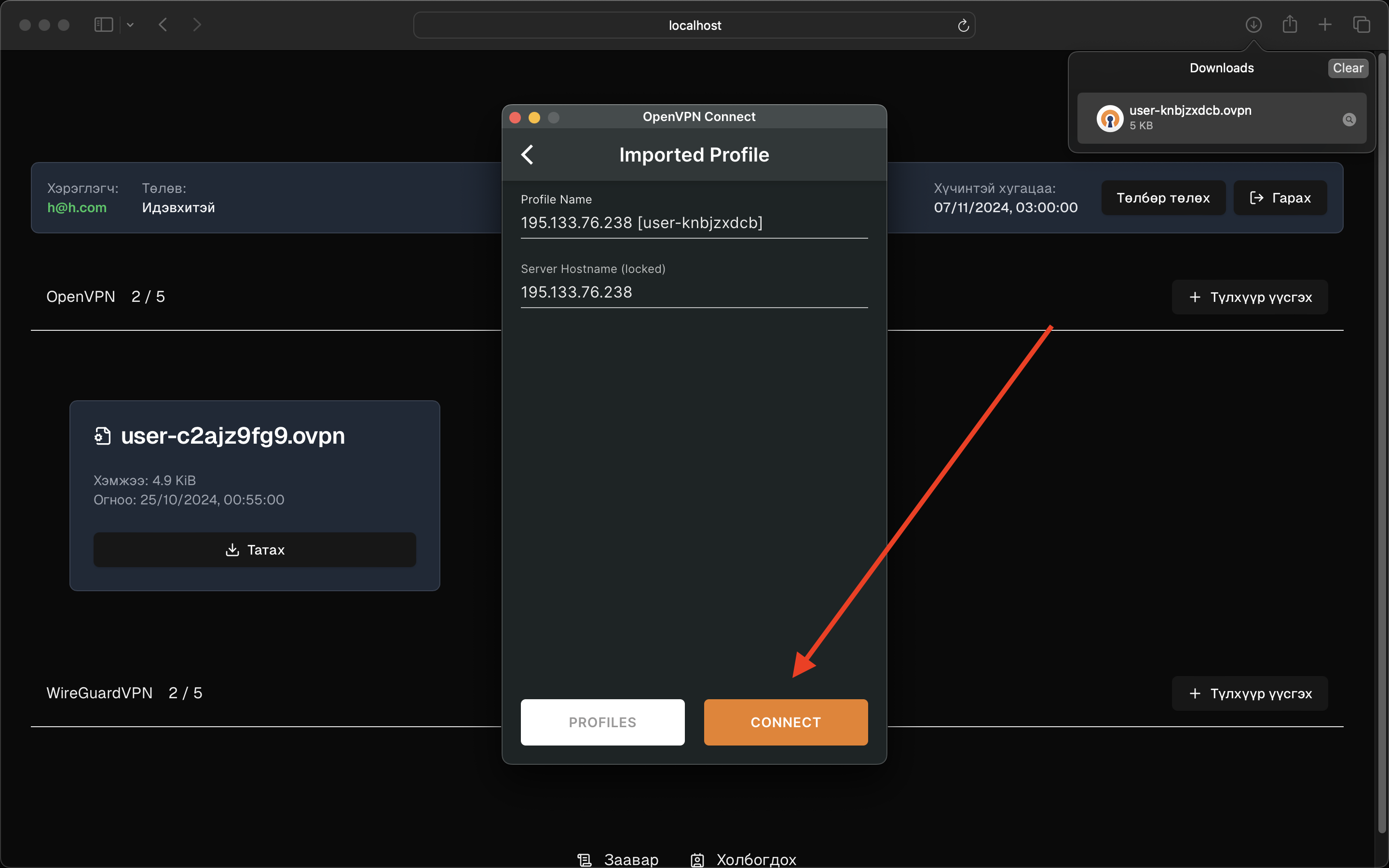Click the Safari page vertical scrollbar
Screen dimensions: 1389x868
pyautogui.click(x=1382, y=442)
